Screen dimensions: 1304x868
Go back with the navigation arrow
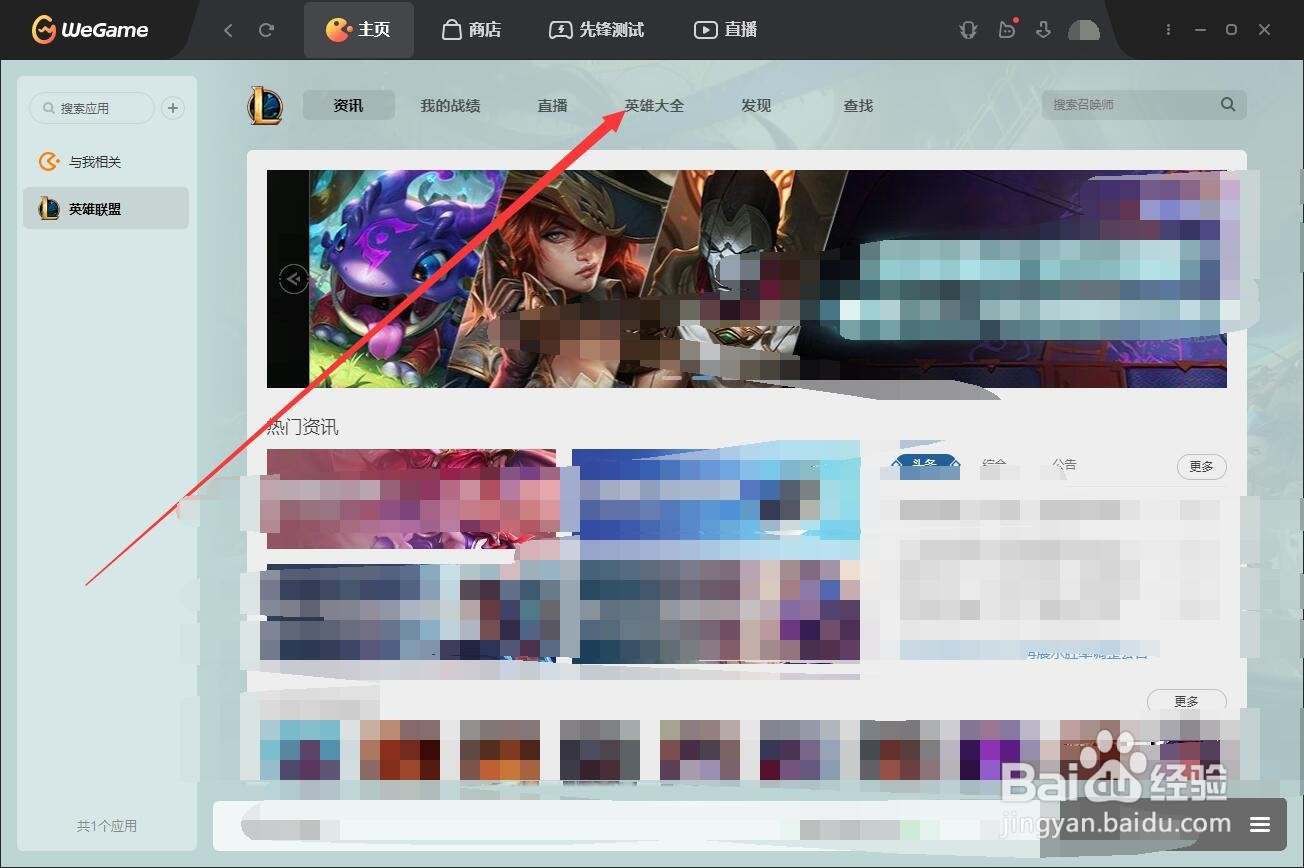point(228,30)
